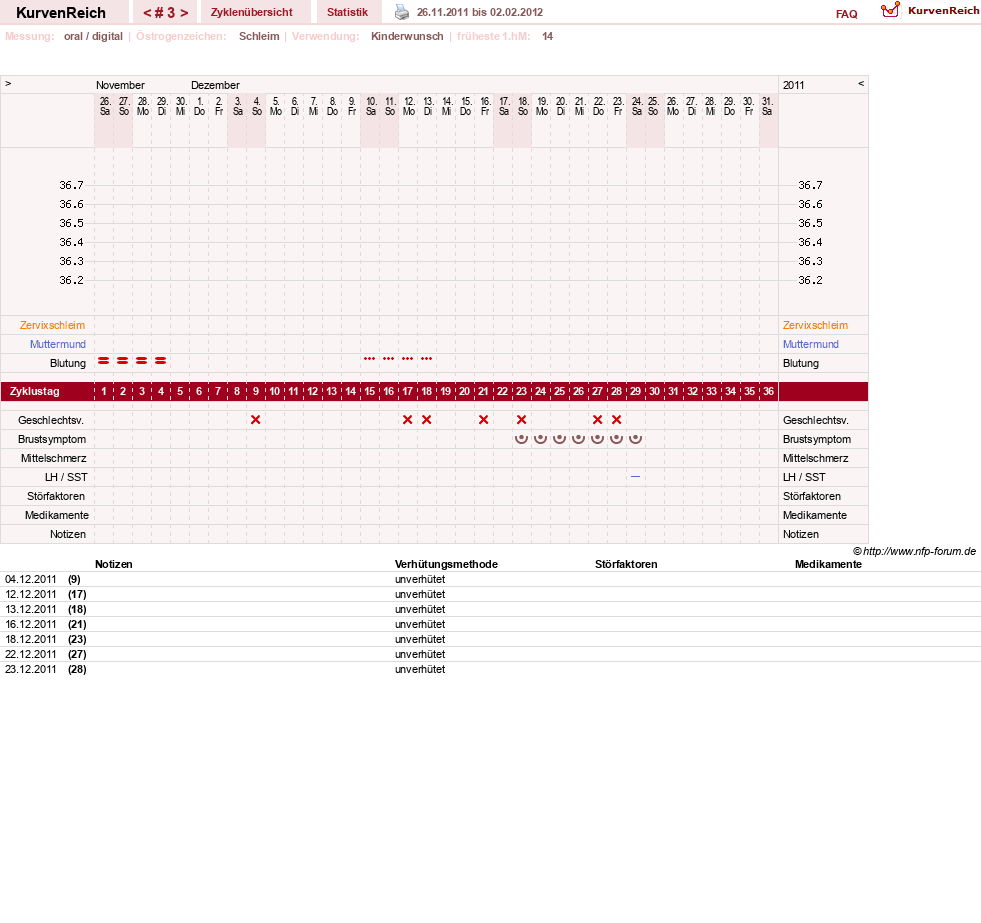This screenshot has height=923, width=981.
Task: Select cycle day 36 in Zyklustag row
Action: pos(768,392)
